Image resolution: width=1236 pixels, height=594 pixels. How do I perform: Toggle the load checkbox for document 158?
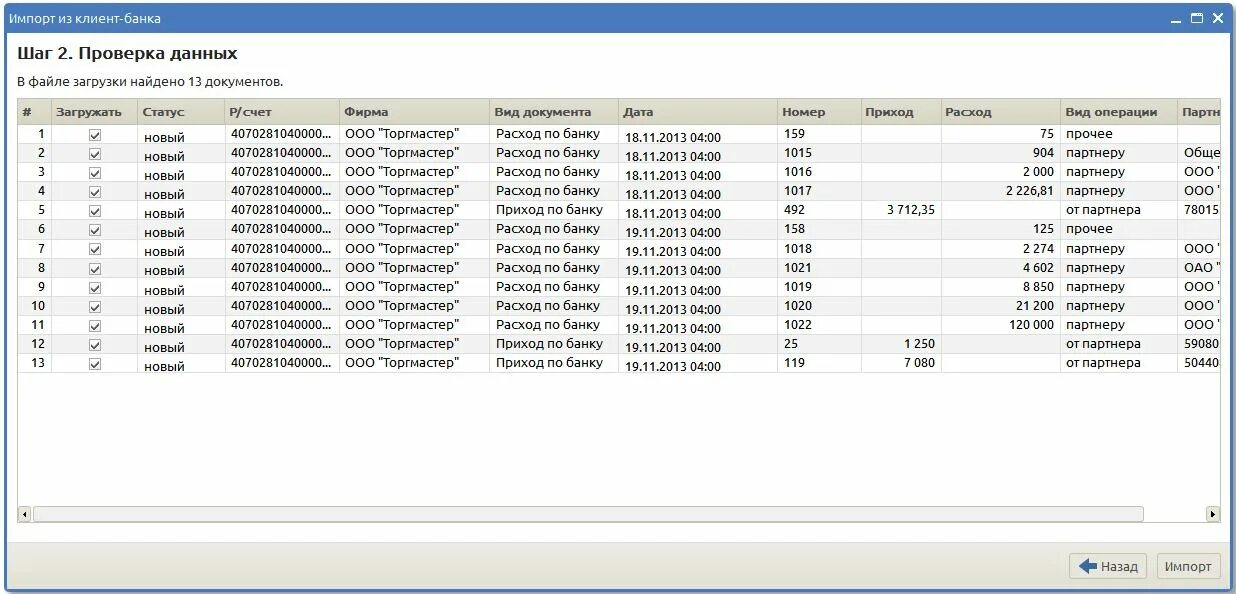point(95,230)
